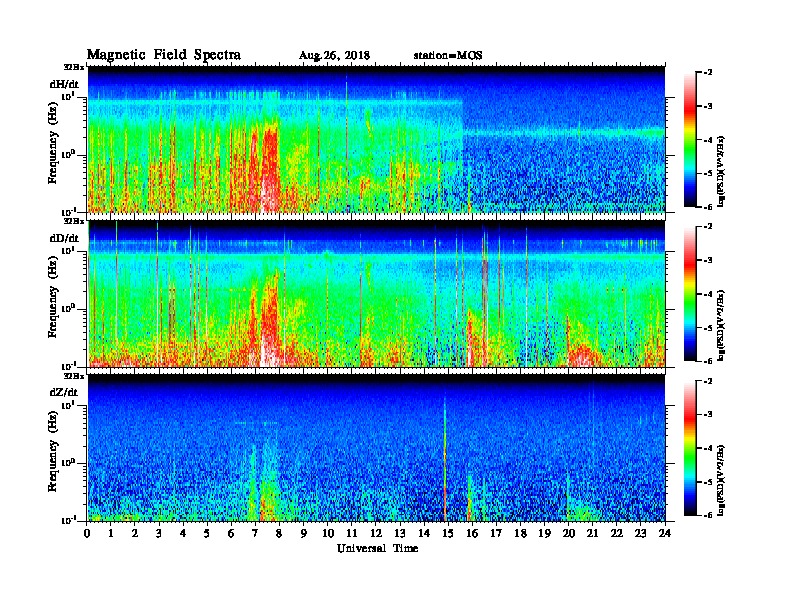Screen dimensions: 792x612
Task: Click the log(PSD) units label beside dD/dt colorbar
Action: (x=722, y=326)
